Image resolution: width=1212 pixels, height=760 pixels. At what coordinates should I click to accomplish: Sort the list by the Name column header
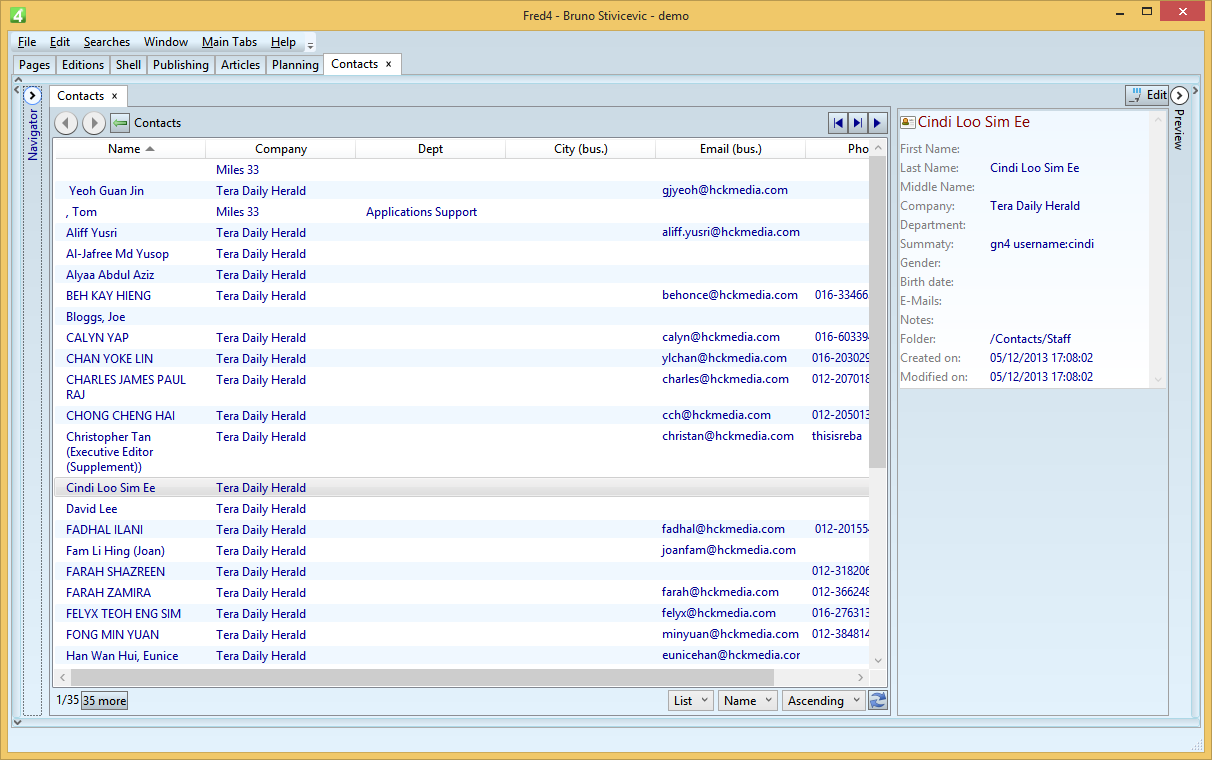(130, 149)
